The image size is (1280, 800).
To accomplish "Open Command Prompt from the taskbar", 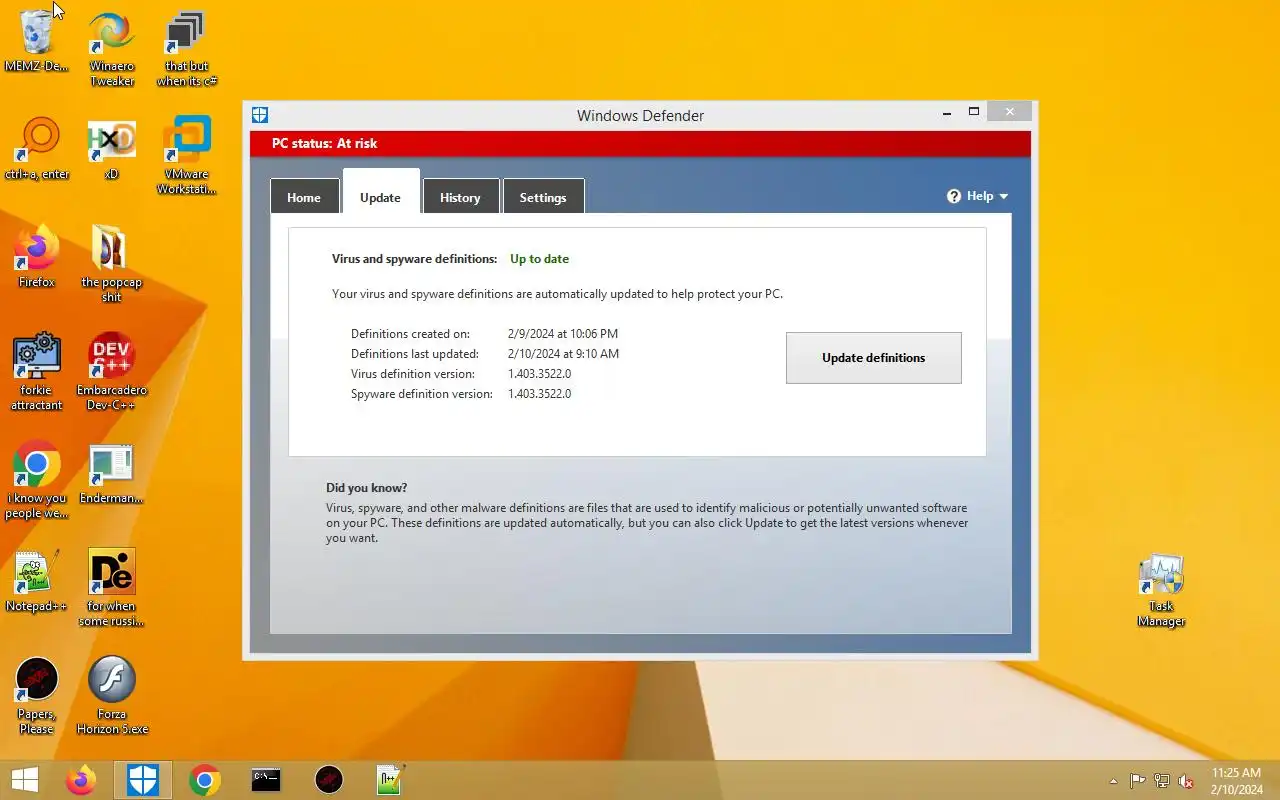I will 266,780.
